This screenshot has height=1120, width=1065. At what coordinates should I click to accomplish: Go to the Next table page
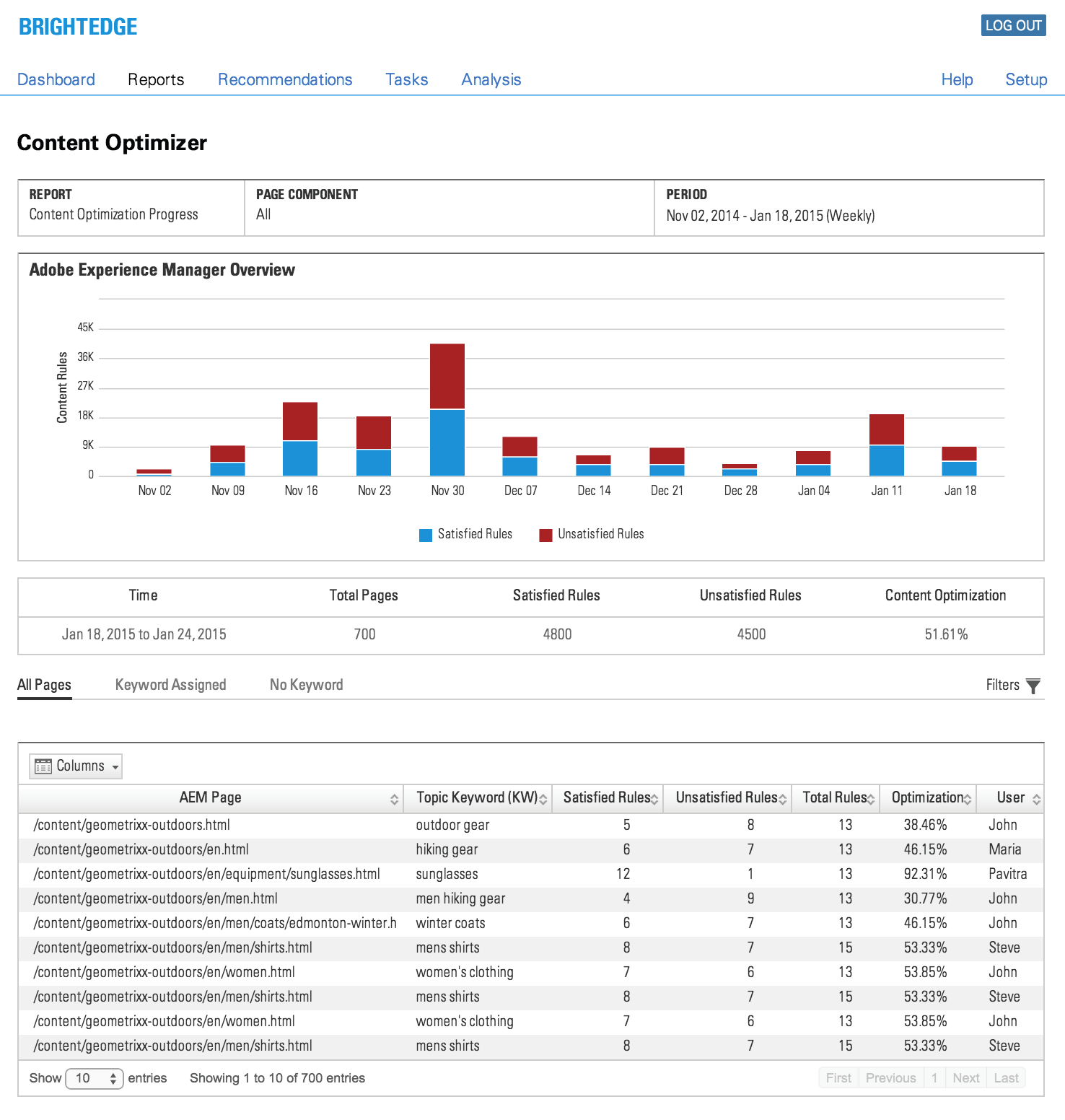(965, 1078)
